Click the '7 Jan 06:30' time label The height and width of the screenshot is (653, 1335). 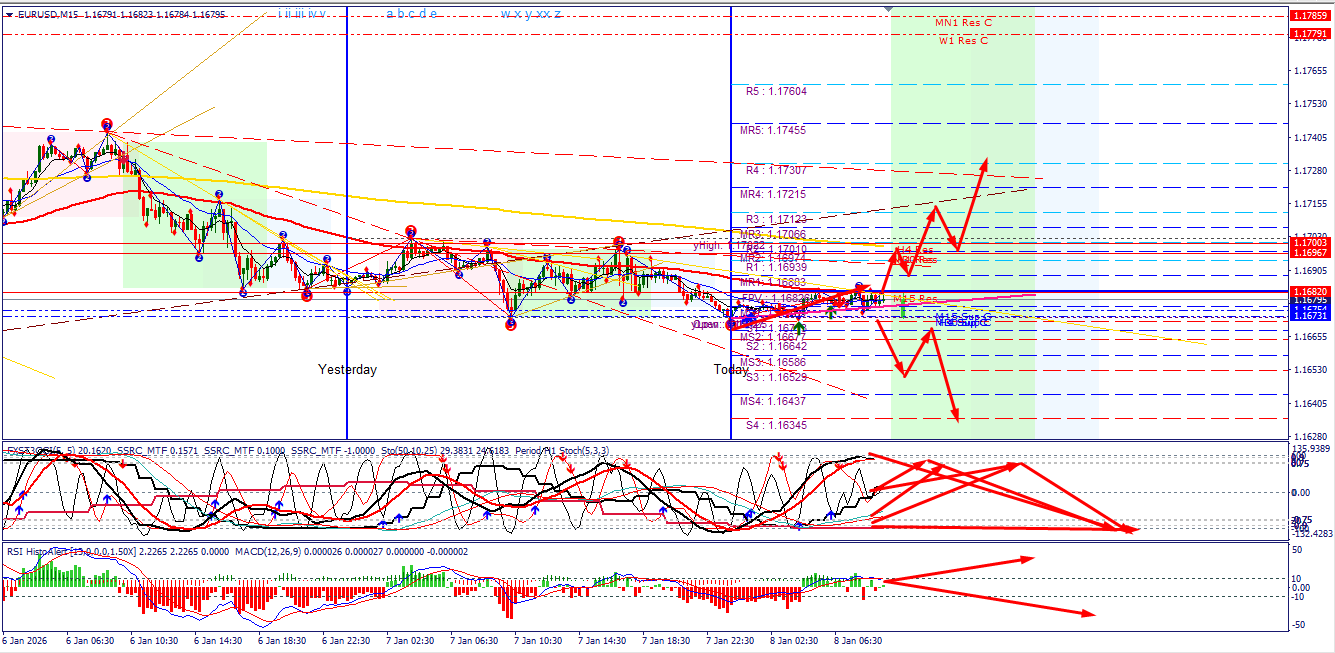click(473, 640)
